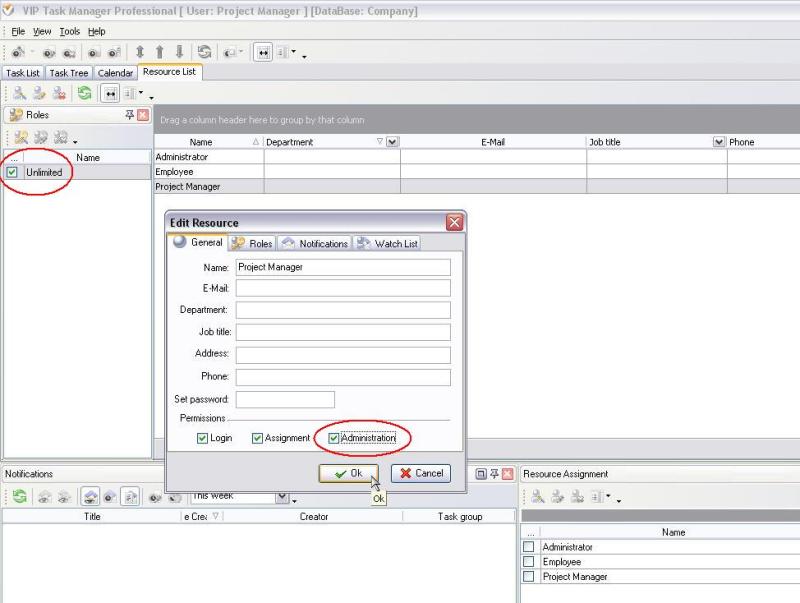Click the double-headed up-down arrow toolbar icon
This screenshot has height=603, width=800.
coord(140,52)
